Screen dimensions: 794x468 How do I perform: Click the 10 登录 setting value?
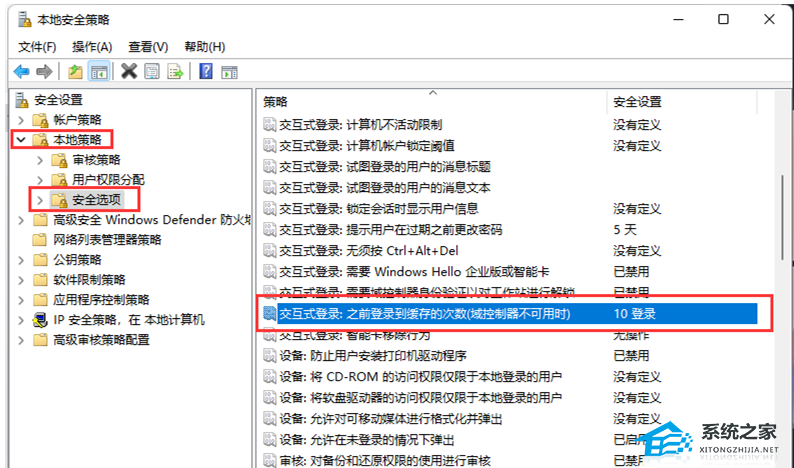[x=634, y=314]
